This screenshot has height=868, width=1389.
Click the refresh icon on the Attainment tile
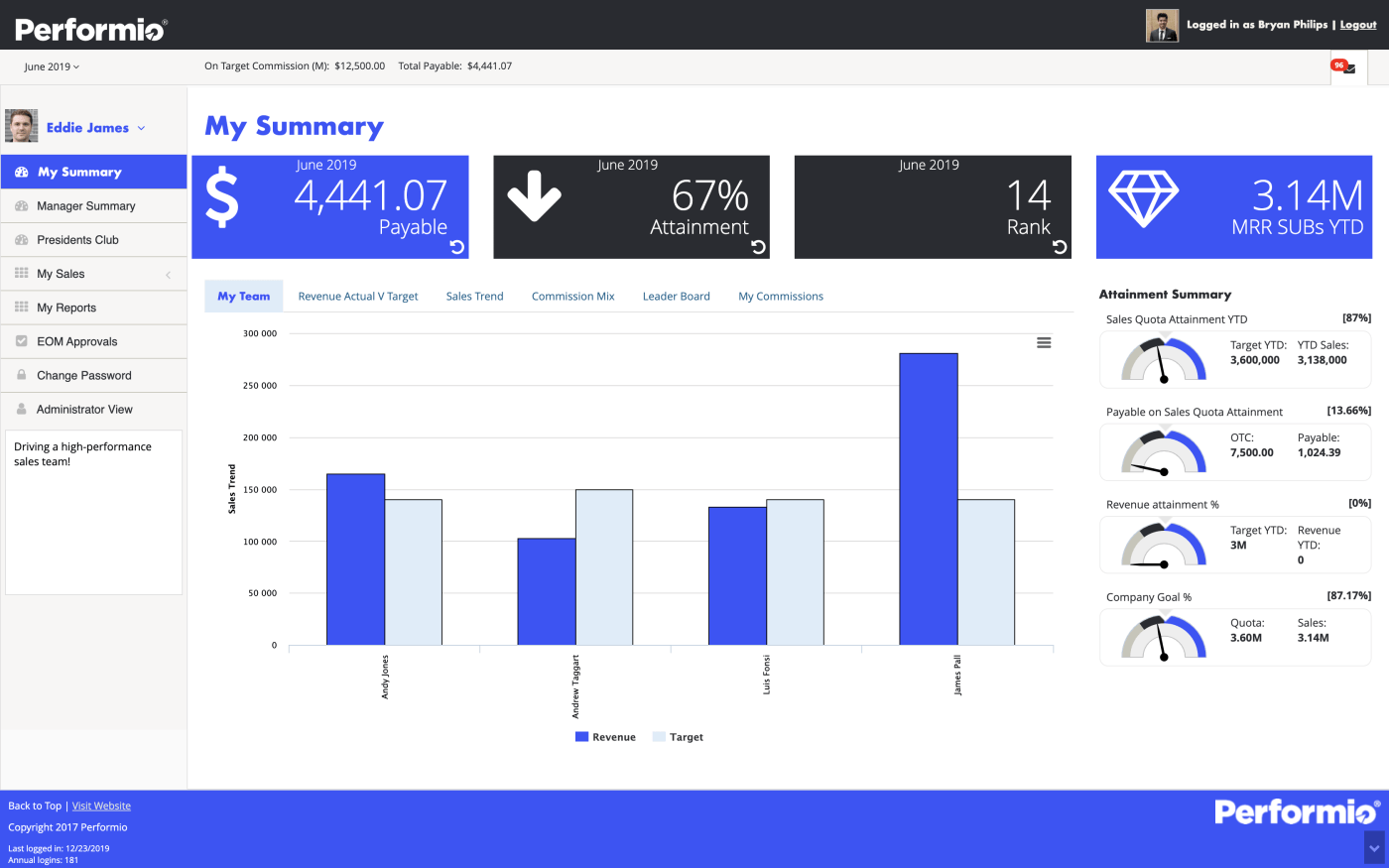(x=758, y=246)
